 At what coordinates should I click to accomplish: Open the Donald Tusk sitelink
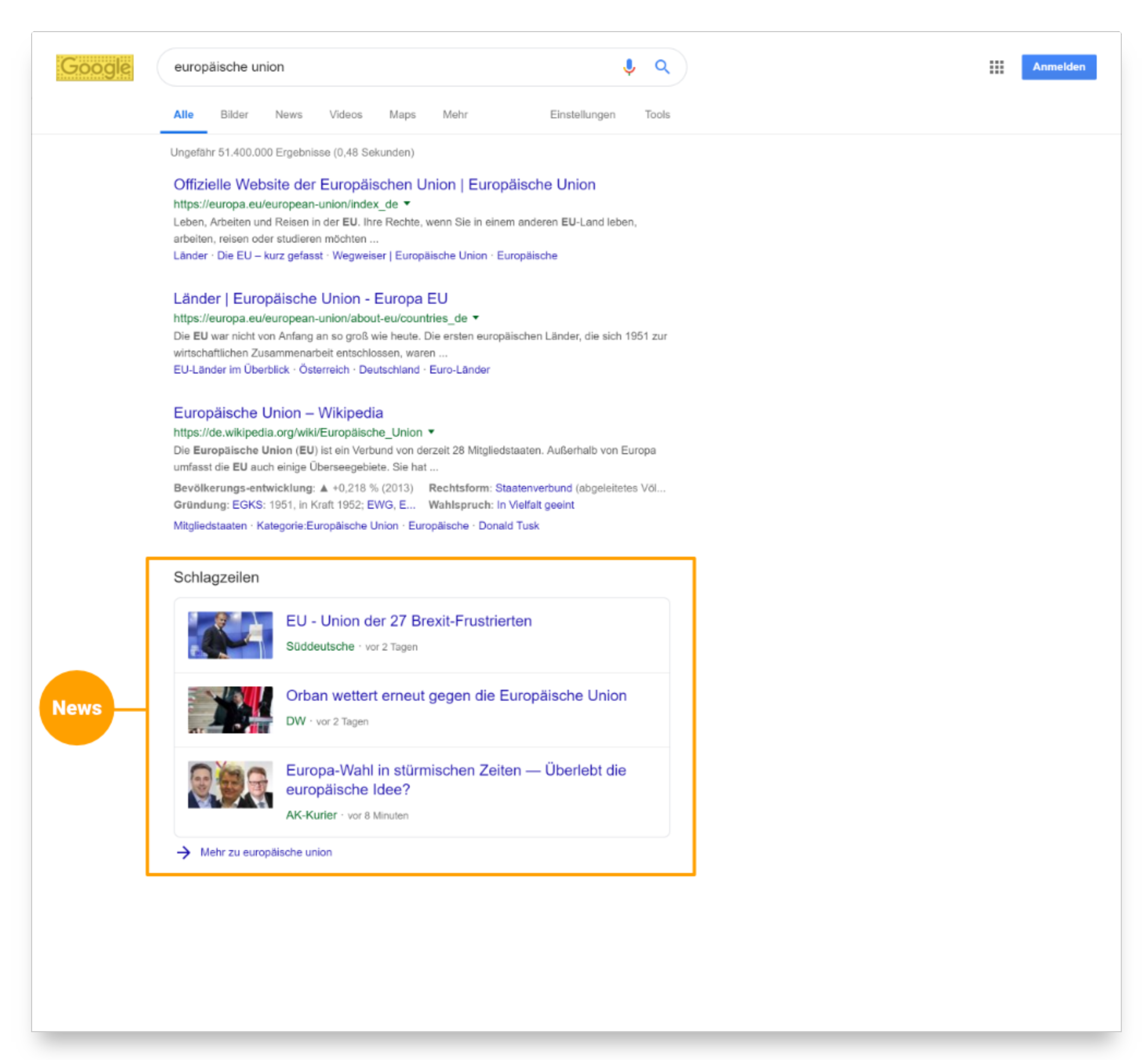tap(508, 526)
